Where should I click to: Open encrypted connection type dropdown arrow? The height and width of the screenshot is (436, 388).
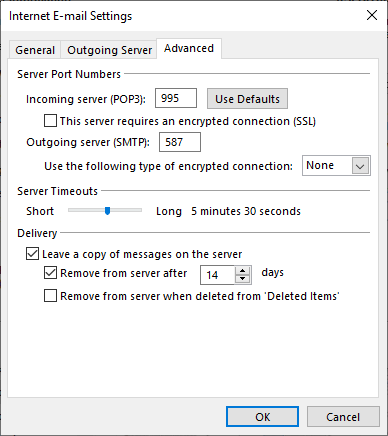click(x=360, y=166)
